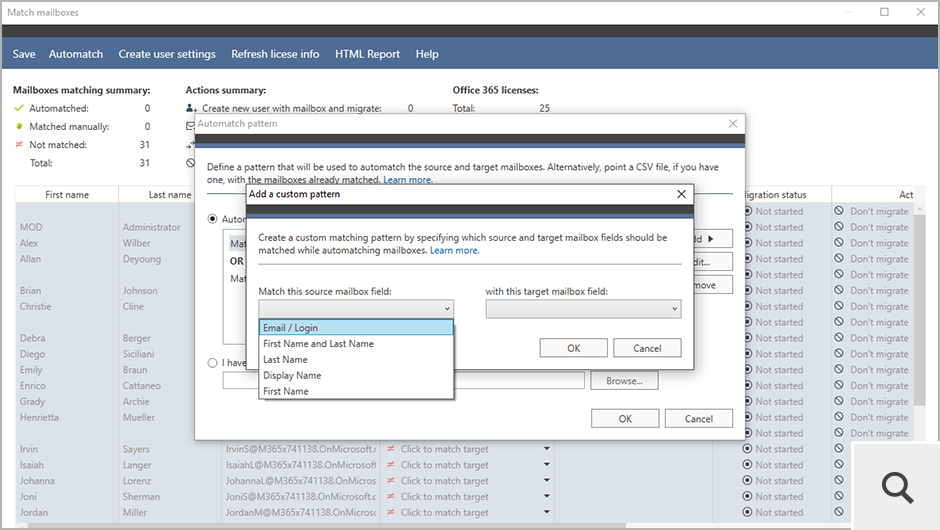This screenshot has width=940, height=530.
Task: Expand match target dropdown for Isaiah Langer
Action: pos(547,465)
